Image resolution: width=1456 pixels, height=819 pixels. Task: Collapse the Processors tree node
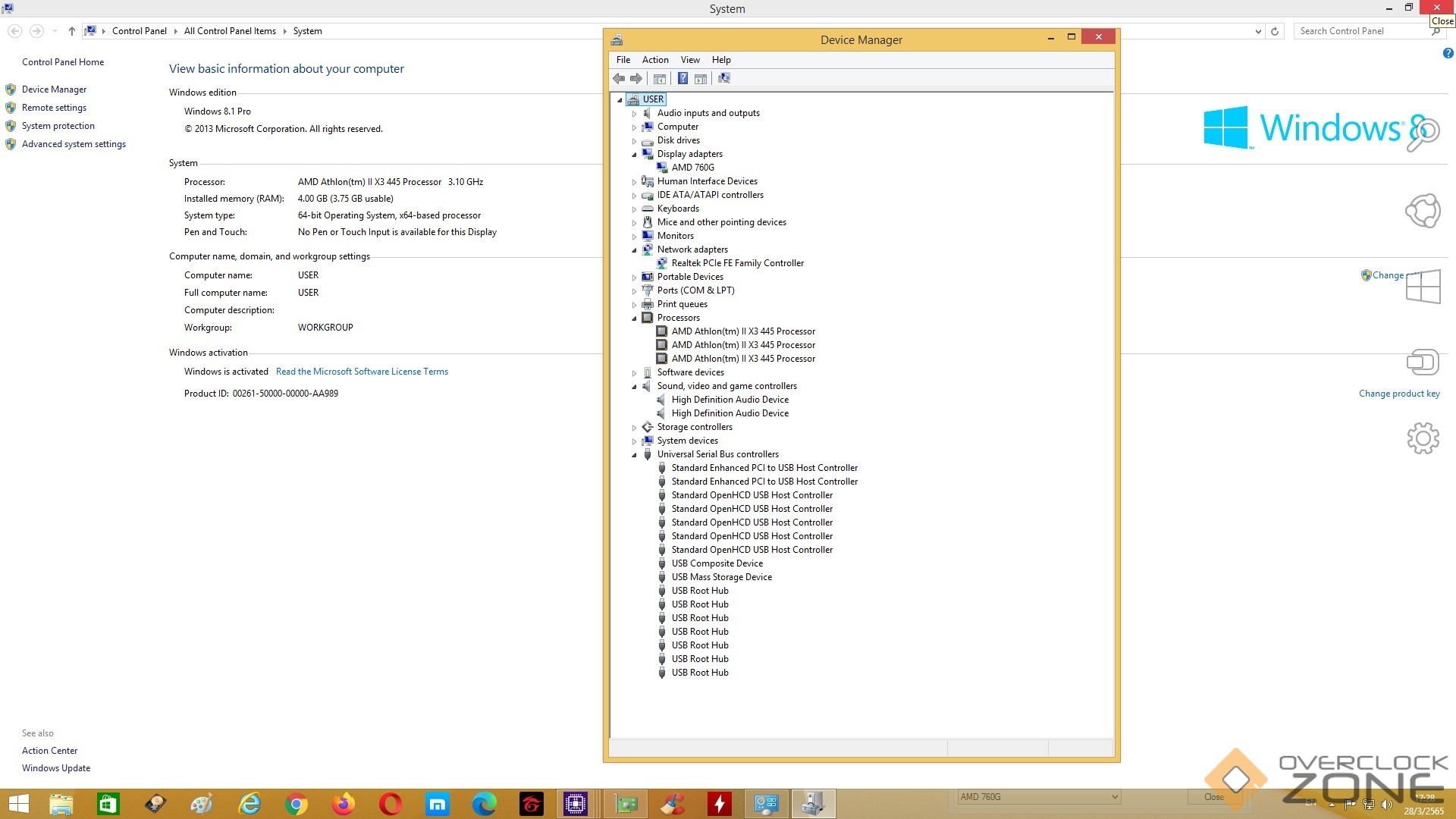[x=635, y=318]
